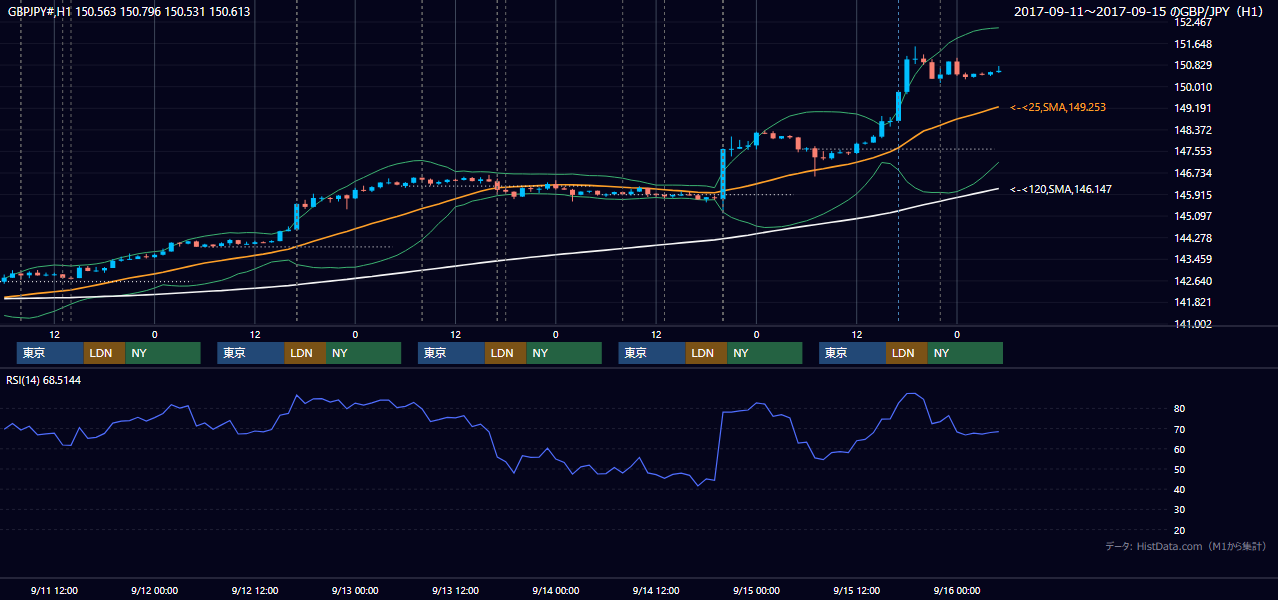
Task: Click the 120 SMA label reading 146.147
Action: click(1060, 189)
